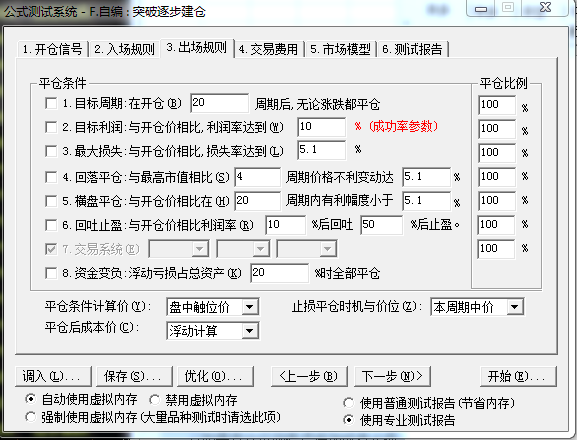The height and width of the screenshot is (440, 577).
Task: Click 平仓比例 field for 交易系统 row
Action: [x=496, y=249]
